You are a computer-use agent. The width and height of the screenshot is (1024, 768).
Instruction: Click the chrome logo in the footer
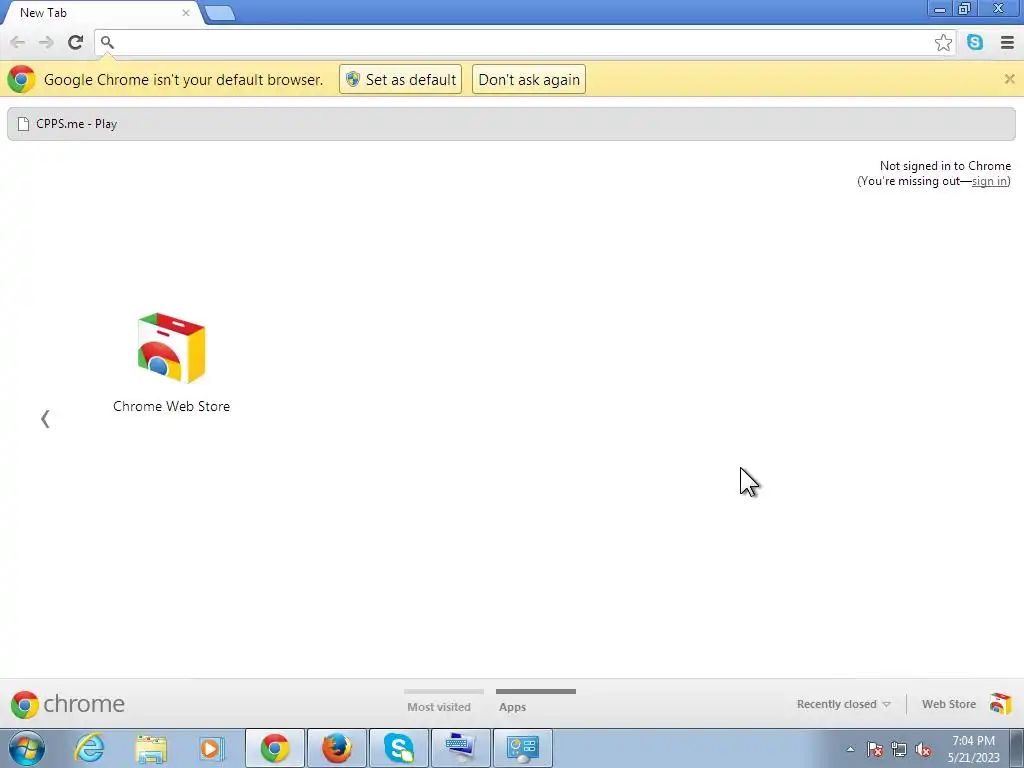67,704
